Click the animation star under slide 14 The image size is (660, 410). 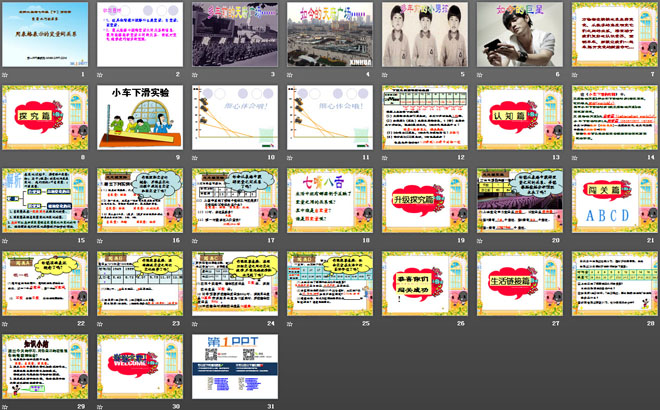pos(575,158)
